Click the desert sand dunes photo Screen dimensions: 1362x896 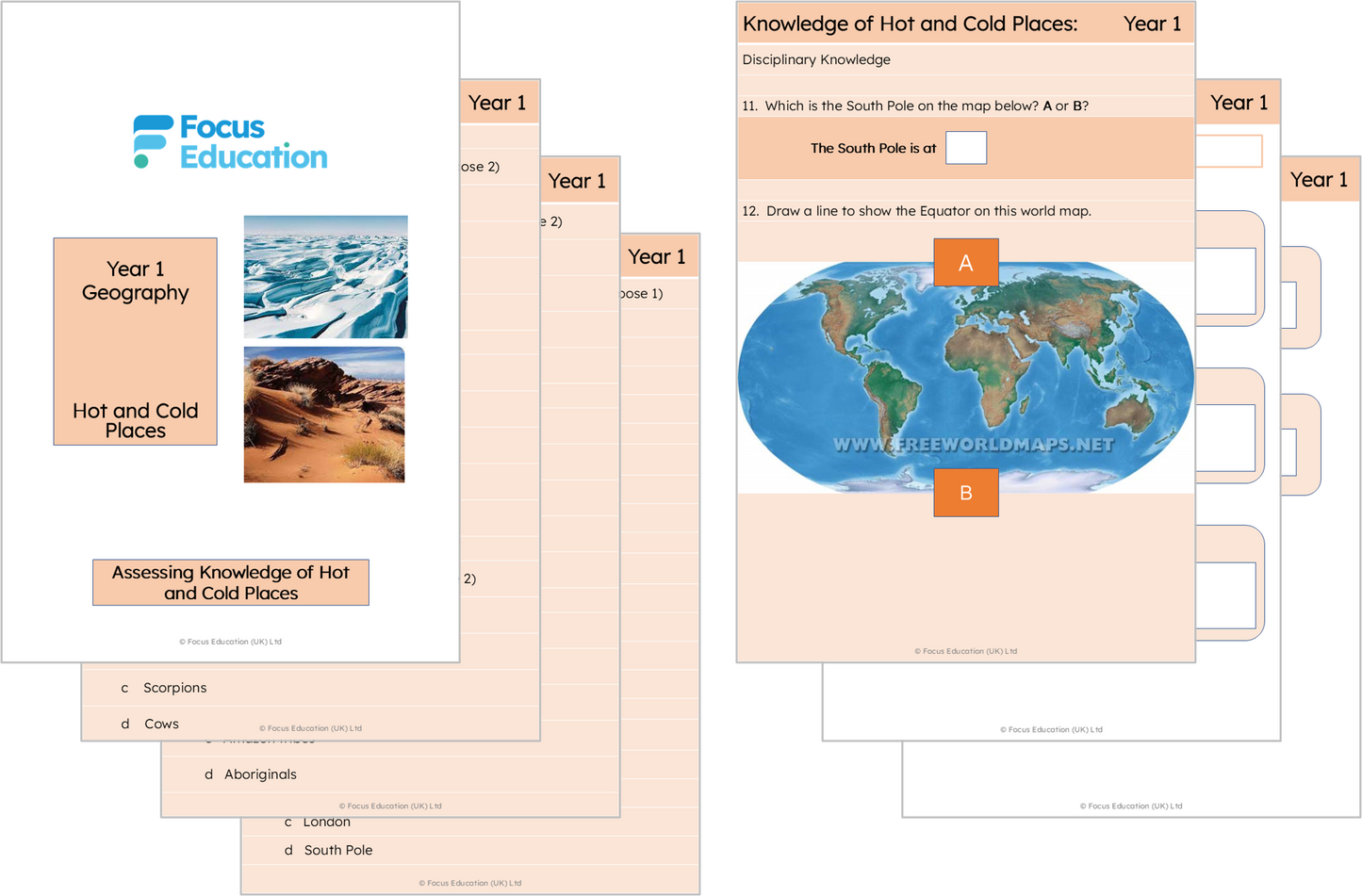324,415
